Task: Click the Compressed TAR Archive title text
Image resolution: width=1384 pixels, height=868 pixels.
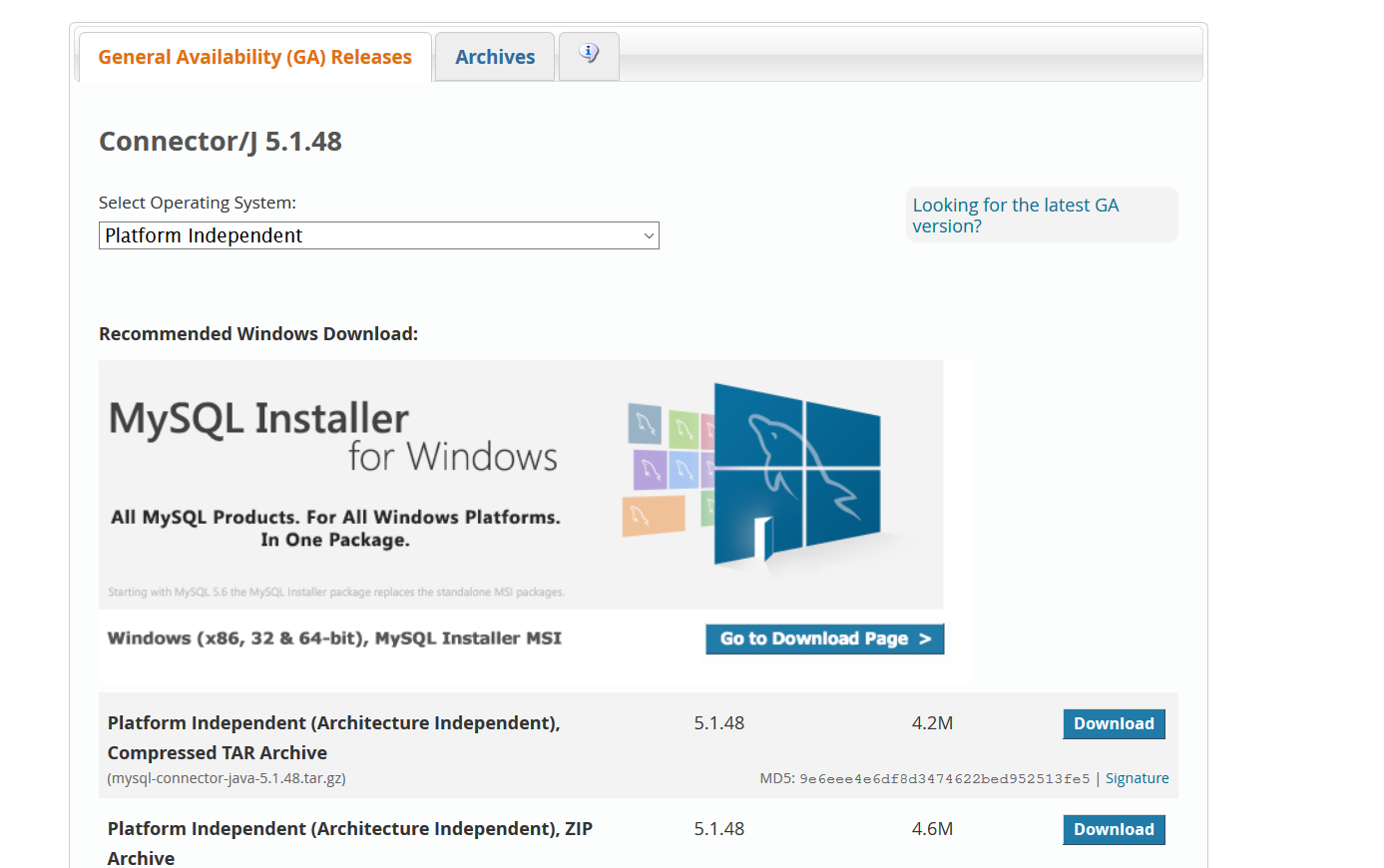Action: pos(333,737)
